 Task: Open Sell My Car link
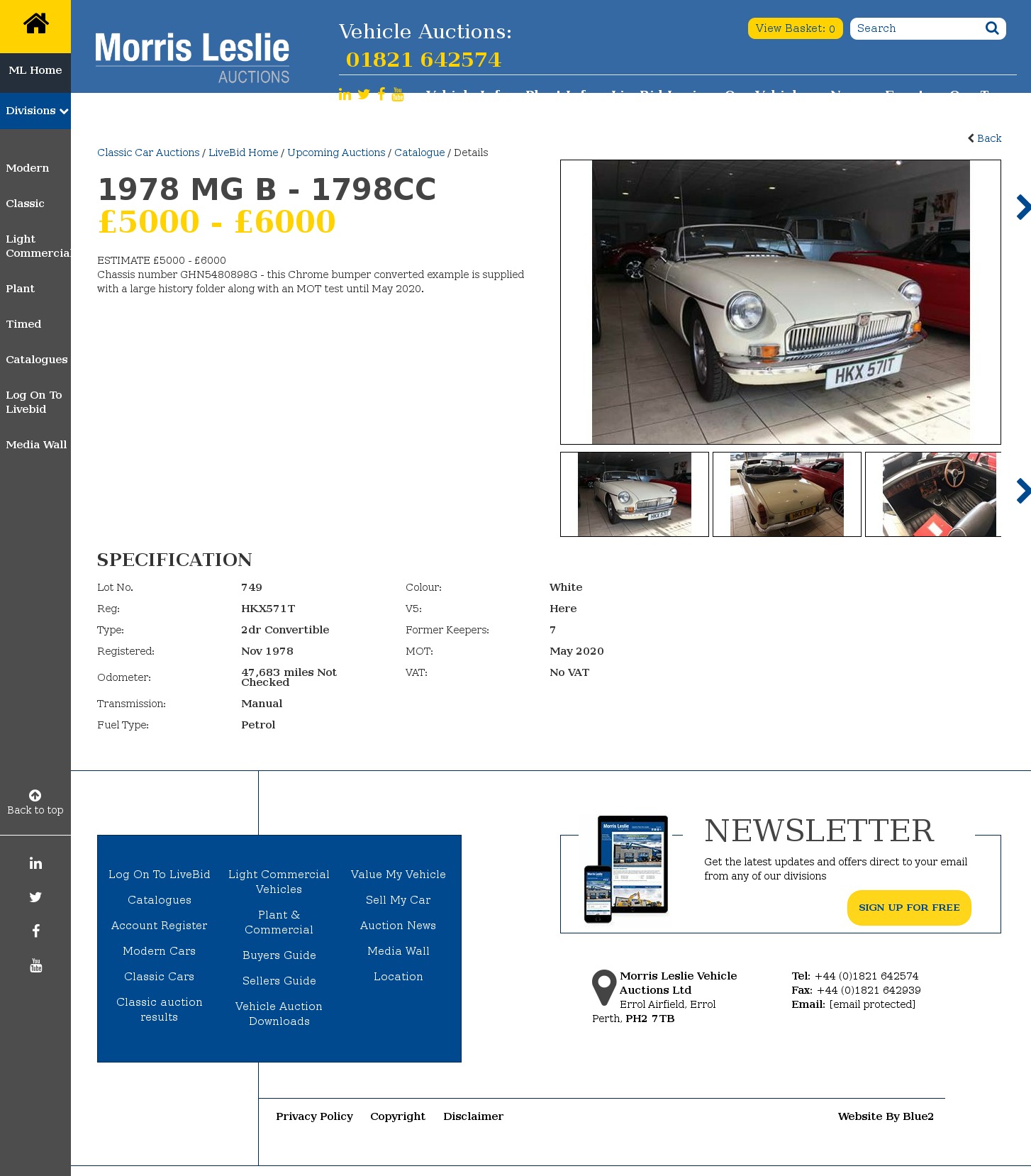(399, 900)
